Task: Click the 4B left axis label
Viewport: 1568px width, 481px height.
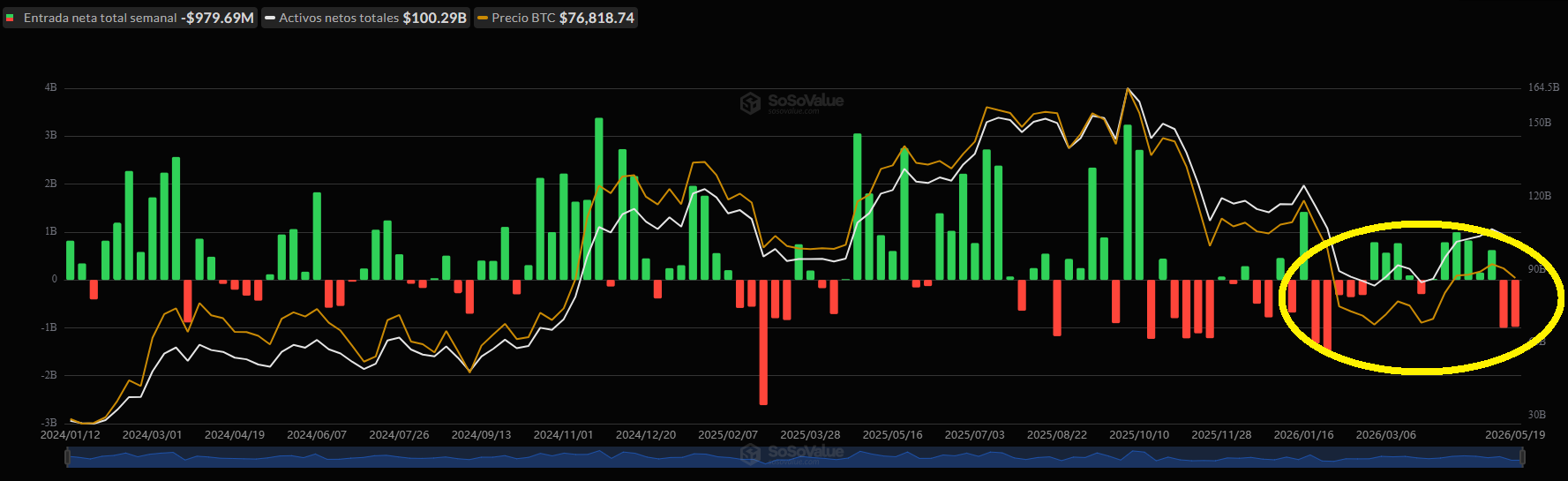Action: point(50,87)
